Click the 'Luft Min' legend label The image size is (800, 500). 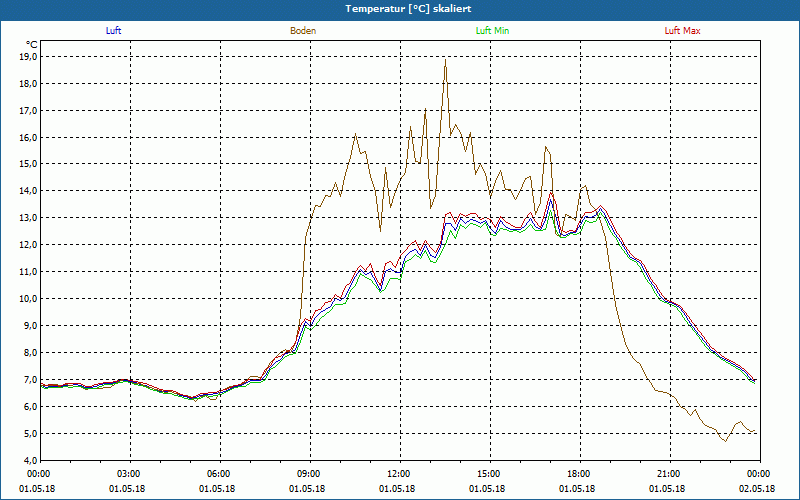492,31
